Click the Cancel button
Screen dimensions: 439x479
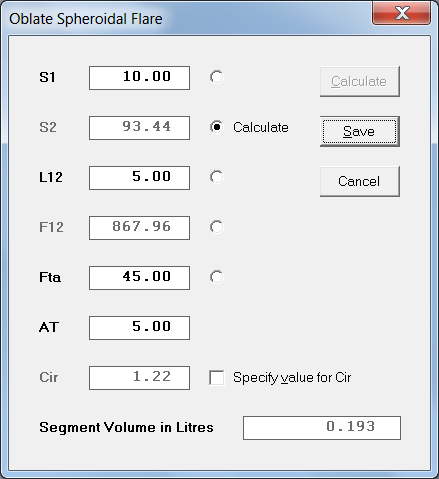click(x=360, y=181)
